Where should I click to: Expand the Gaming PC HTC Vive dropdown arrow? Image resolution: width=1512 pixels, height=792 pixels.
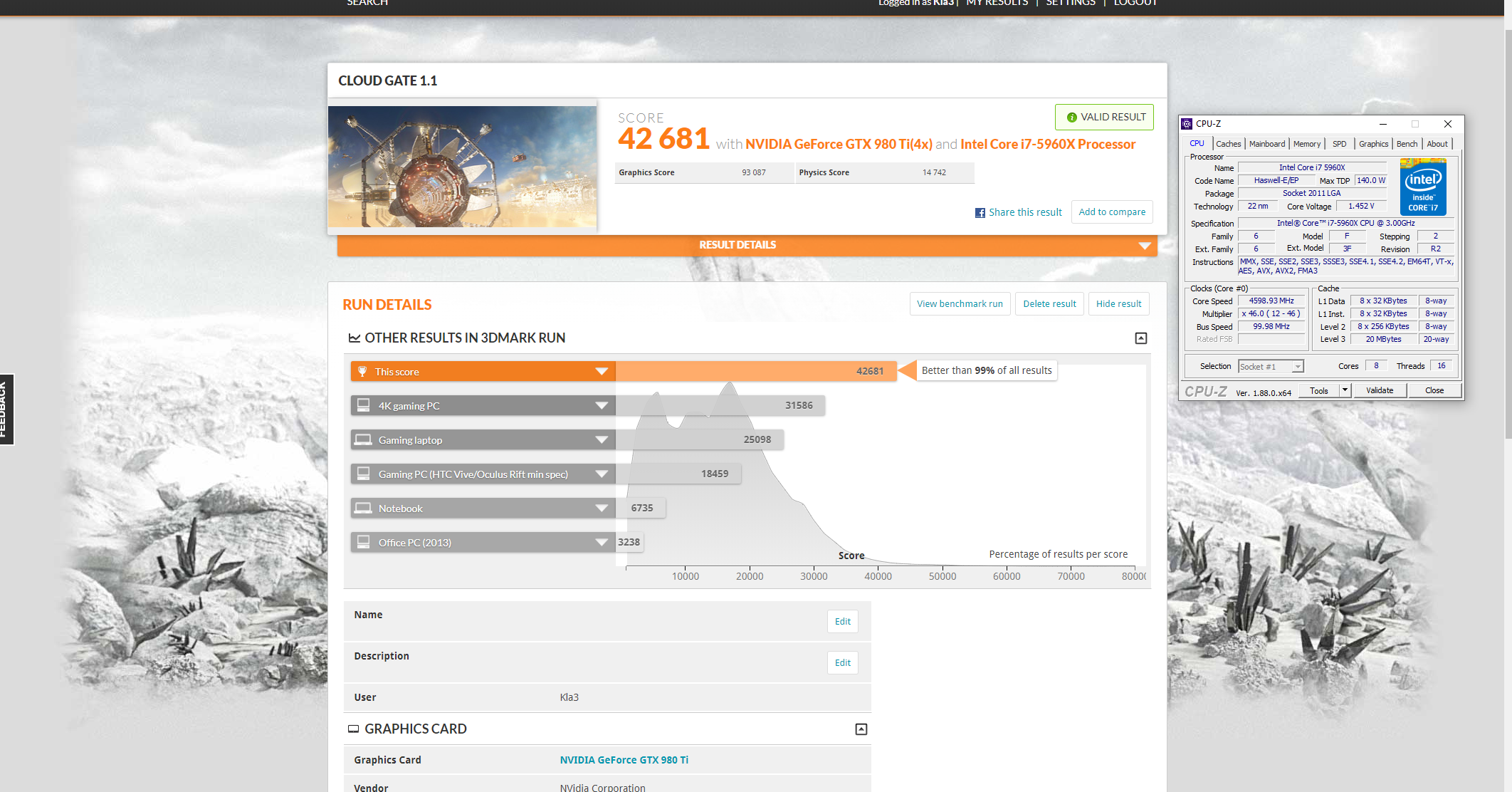tap(602, 474)
